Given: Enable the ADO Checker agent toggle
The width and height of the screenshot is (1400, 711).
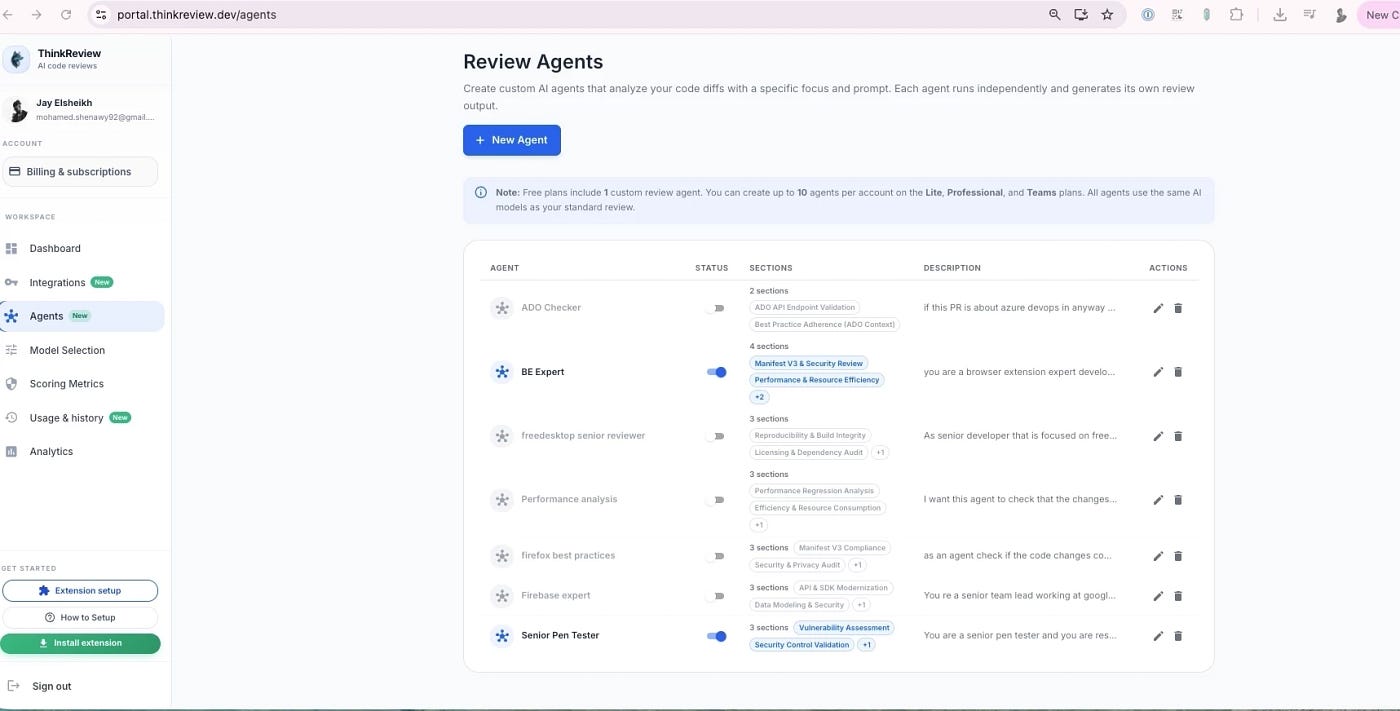Looking at the screenshot, I should click(717, 307).
